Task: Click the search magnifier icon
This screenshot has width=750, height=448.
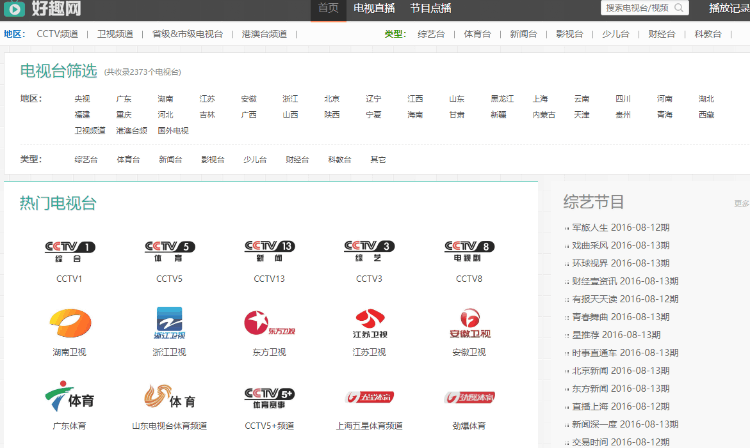Action: click(x=678, y=8)
